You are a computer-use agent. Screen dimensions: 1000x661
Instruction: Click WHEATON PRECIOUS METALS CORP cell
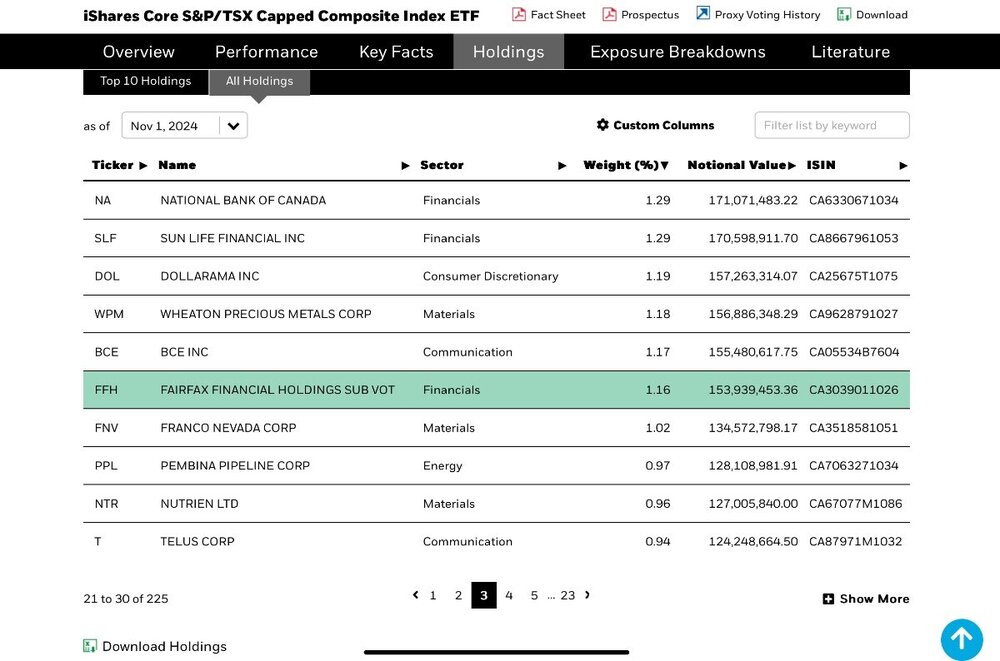tap(265, 314)
